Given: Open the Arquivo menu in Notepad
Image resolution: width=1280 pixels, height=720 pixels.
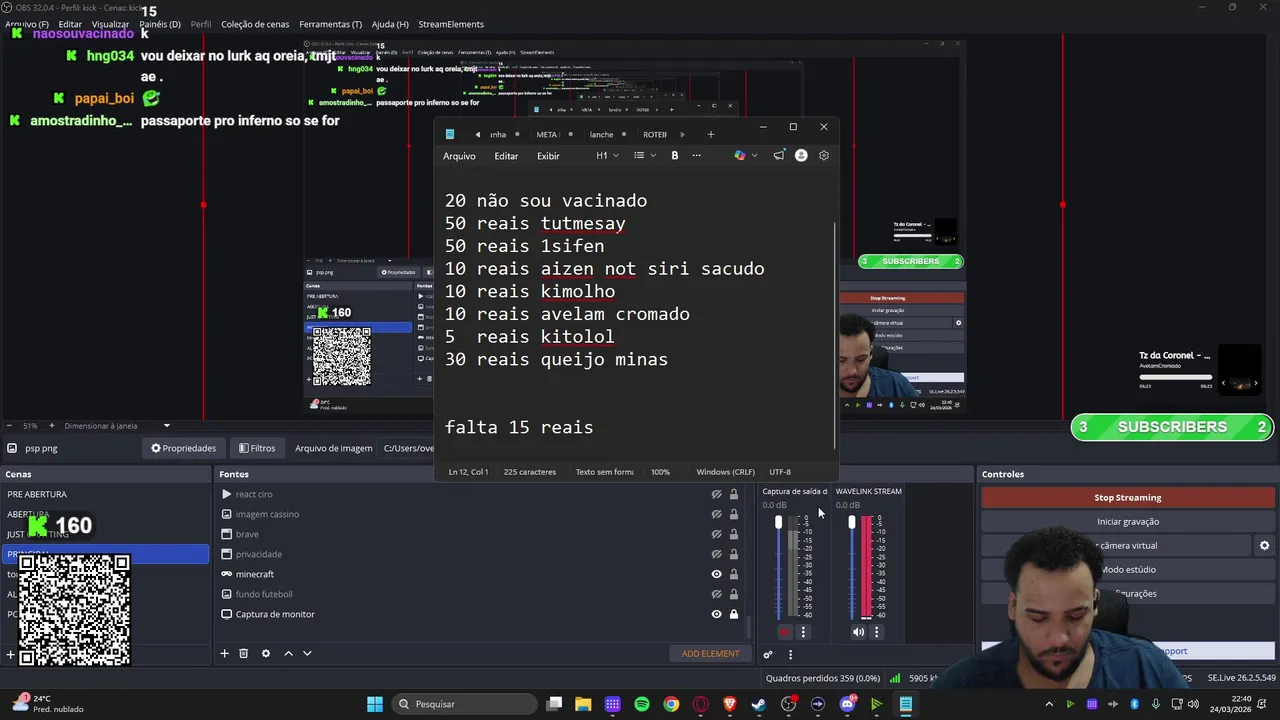Looking at the screenshot, I should 459,155.
